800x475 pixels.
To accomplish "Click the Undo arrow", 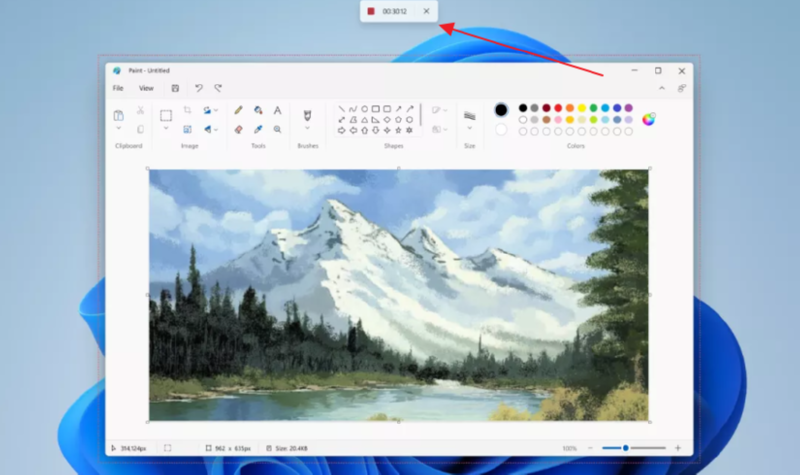I will (199, 88).
